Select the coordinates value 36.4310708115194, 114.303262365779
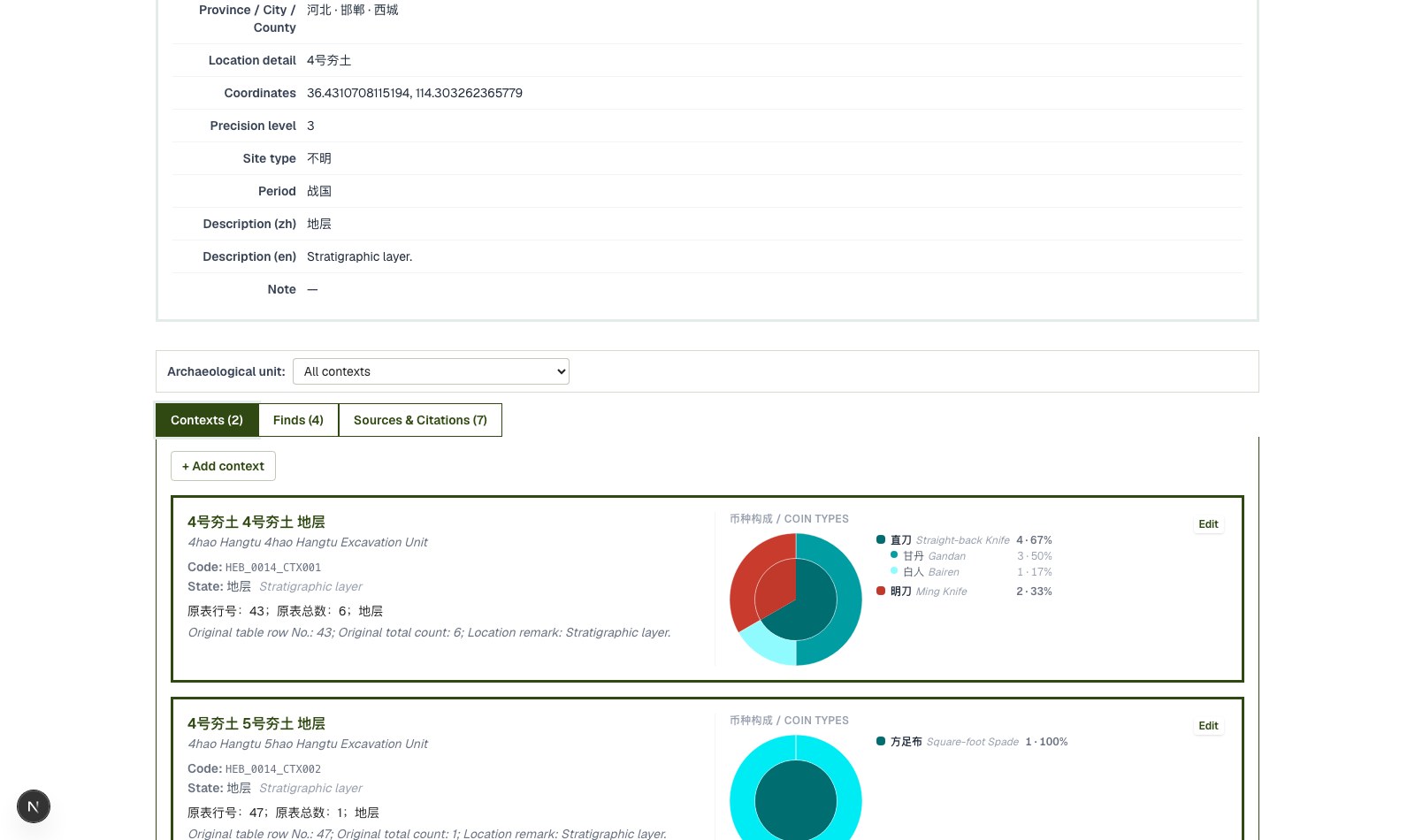 [x=415, y=93]
